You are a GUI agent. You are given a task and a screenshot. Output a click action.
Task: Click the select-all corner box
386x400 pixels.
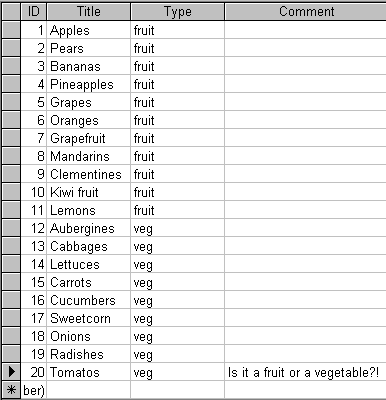pos(11,11)
